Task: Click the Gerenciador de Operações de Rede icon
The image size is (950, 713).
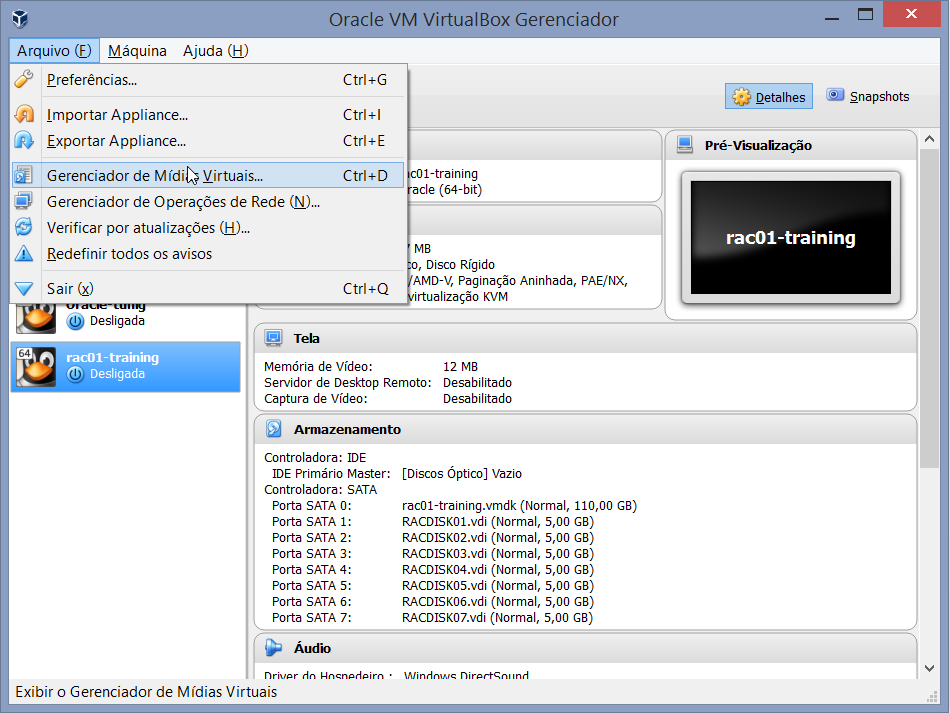Action: (x=24, y=201)
